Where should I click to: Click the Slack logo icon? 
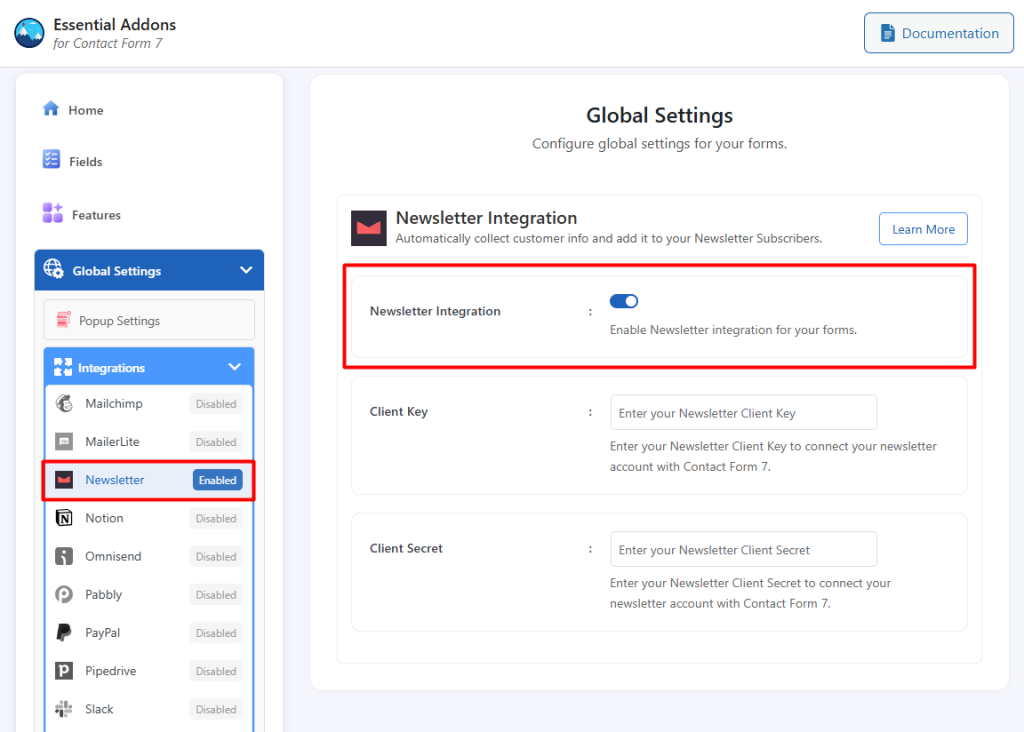pyautogui.click(x=64, y=709)
